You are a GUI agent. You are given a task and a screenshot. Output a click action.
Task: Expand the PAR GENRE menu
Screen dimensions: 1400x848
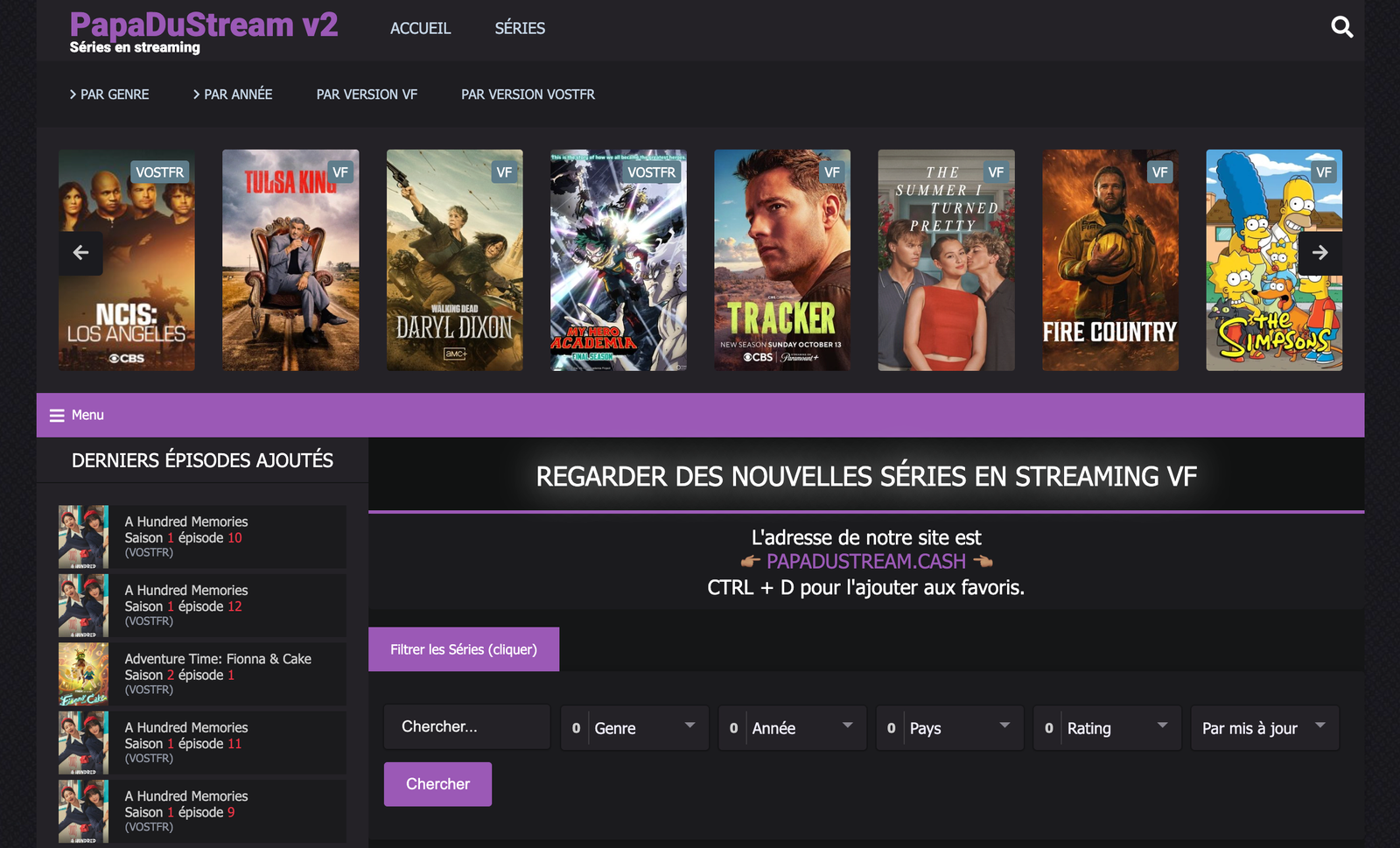point(109,95)
